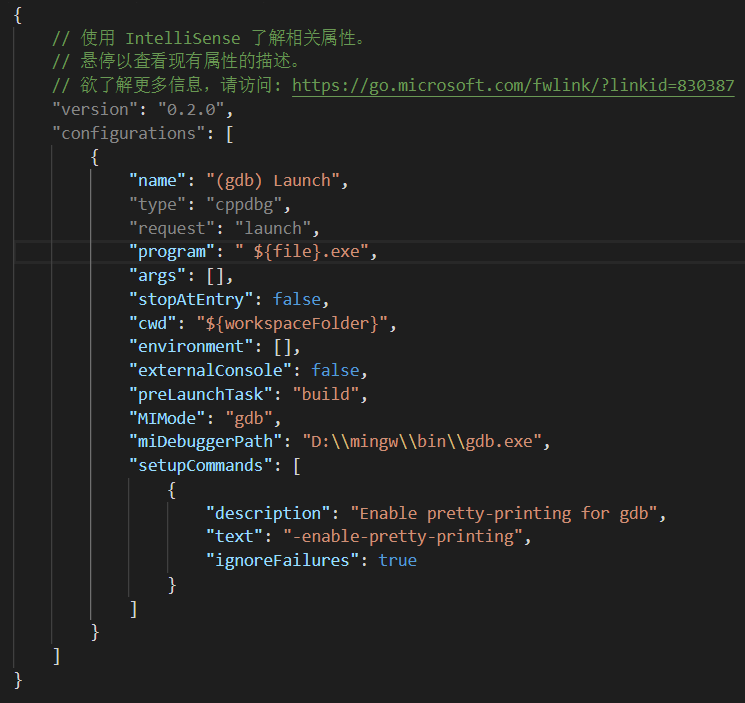This screenshot has width=745, height=703.
Task: Click the "cwd" property key
Action: (153, 323)
